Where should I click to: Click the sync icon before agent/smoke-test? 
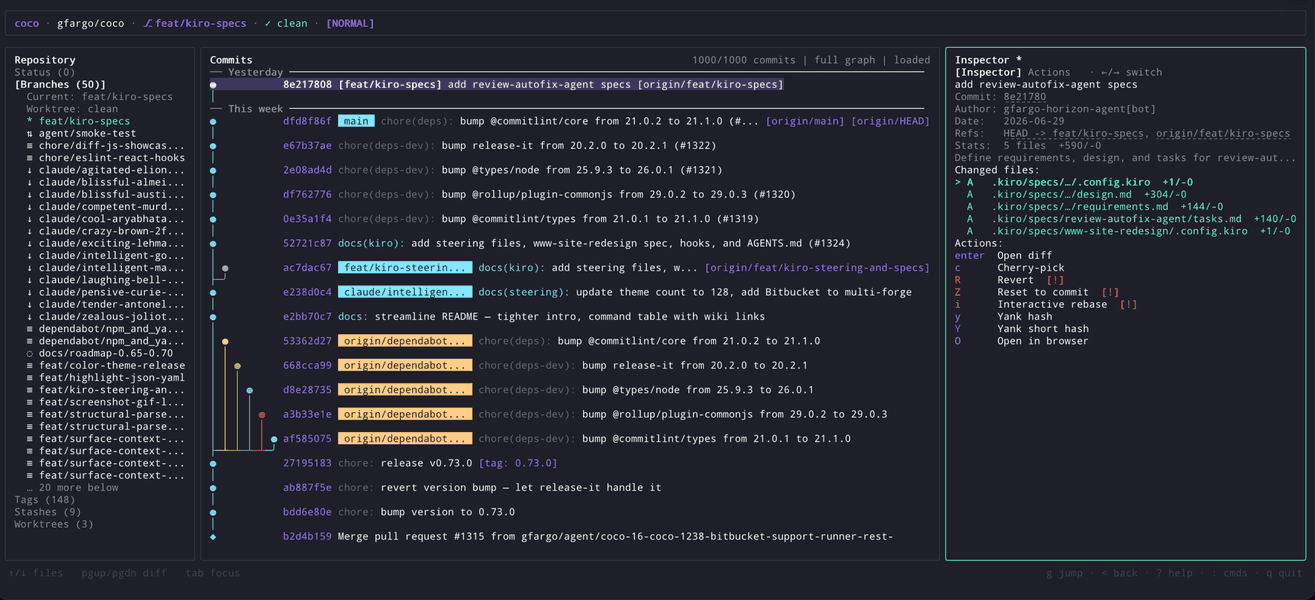pos(29,133)
